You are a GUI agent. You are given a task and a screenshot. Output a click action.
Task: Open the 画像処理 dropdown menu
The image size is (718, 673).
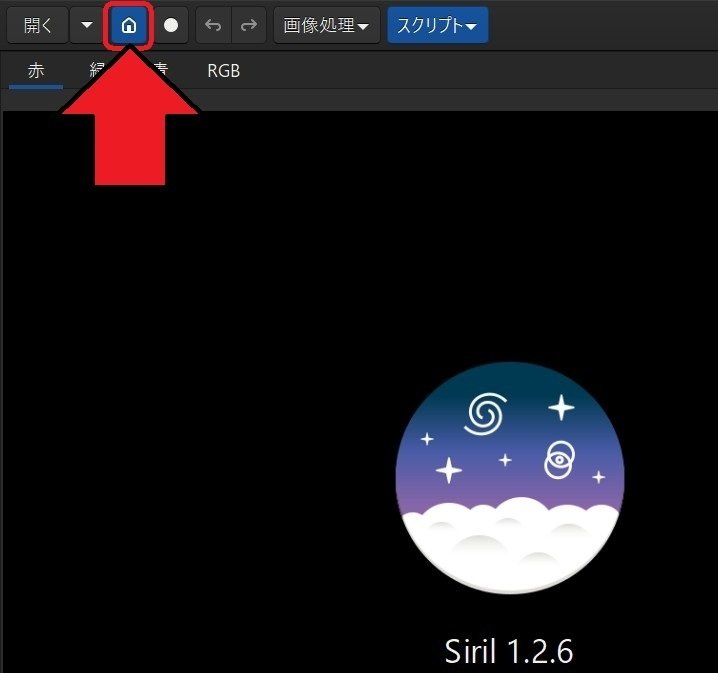[326, 25]
